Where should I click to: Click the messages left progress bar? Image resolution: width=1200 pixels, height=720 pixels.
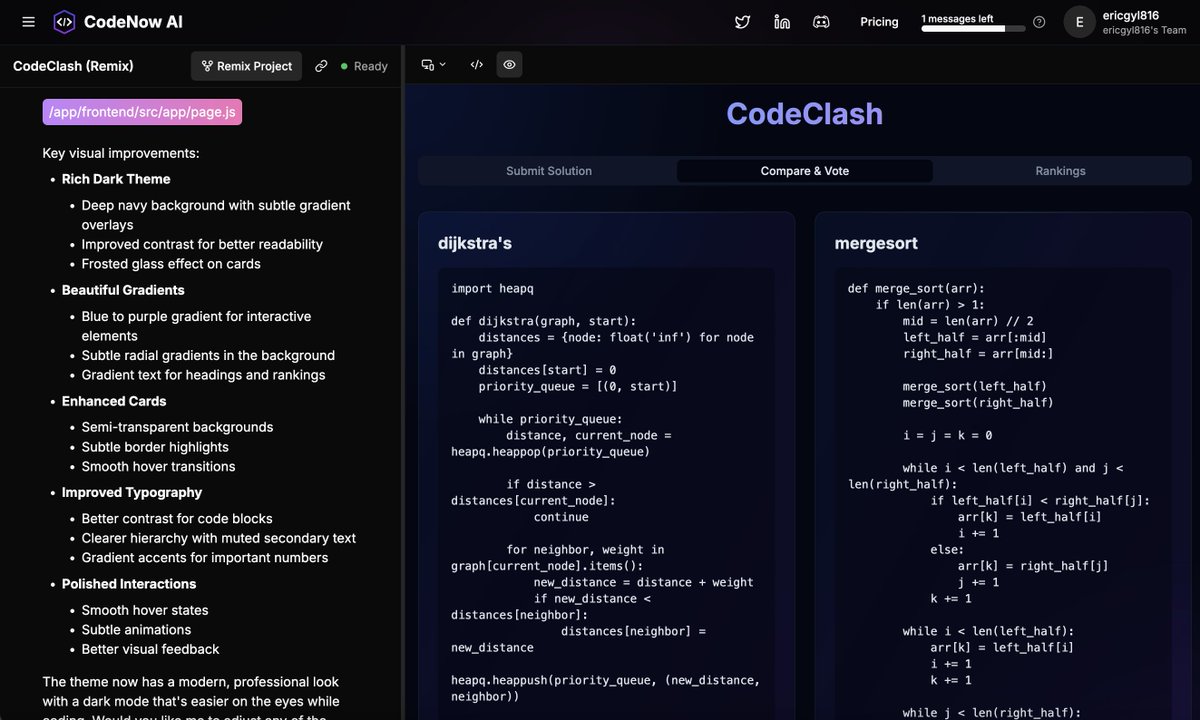pos(973,29)
